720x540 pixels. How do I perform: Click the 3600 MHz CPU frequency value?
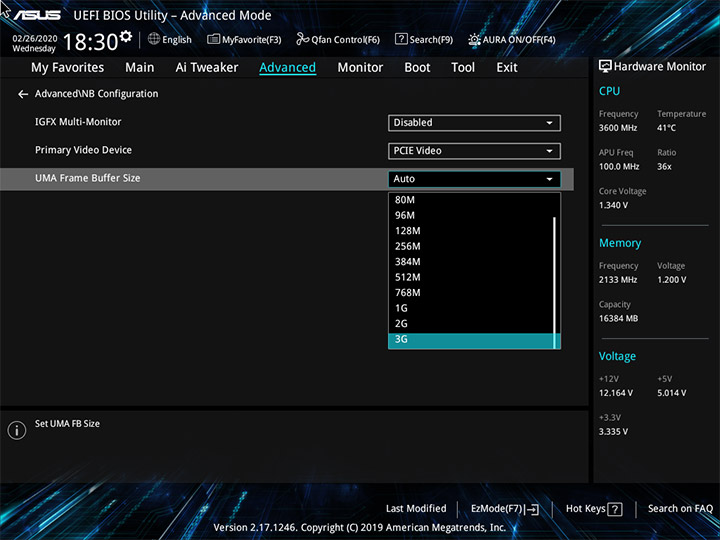click(x=618, y=128)
